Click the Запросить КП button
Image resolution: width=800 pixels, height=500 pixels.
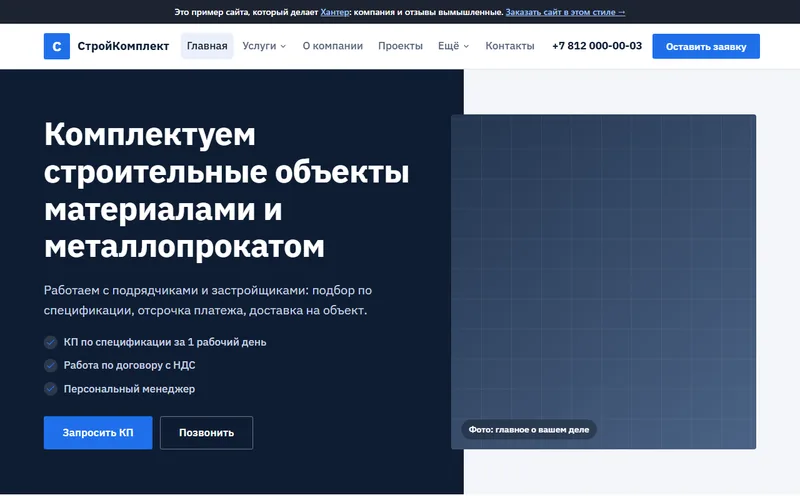click(x=98, y=433)
